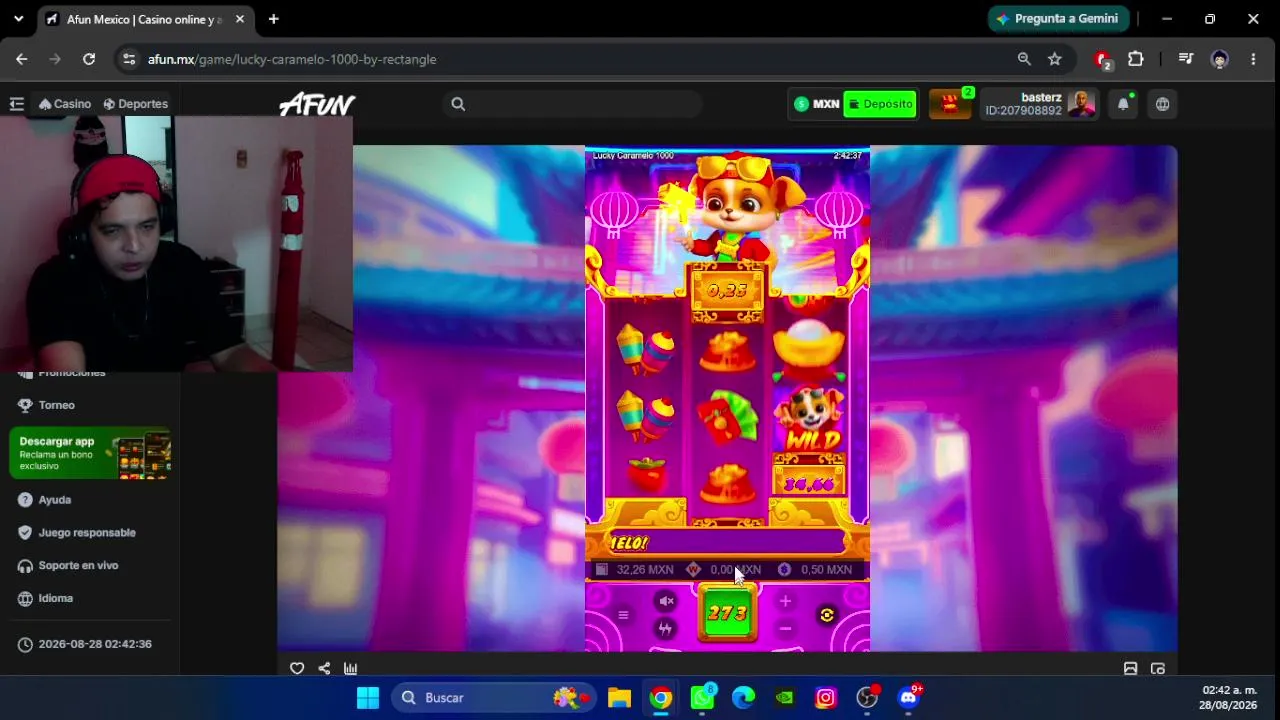
Task: Open notifications bell
Action: [1124, 104]
